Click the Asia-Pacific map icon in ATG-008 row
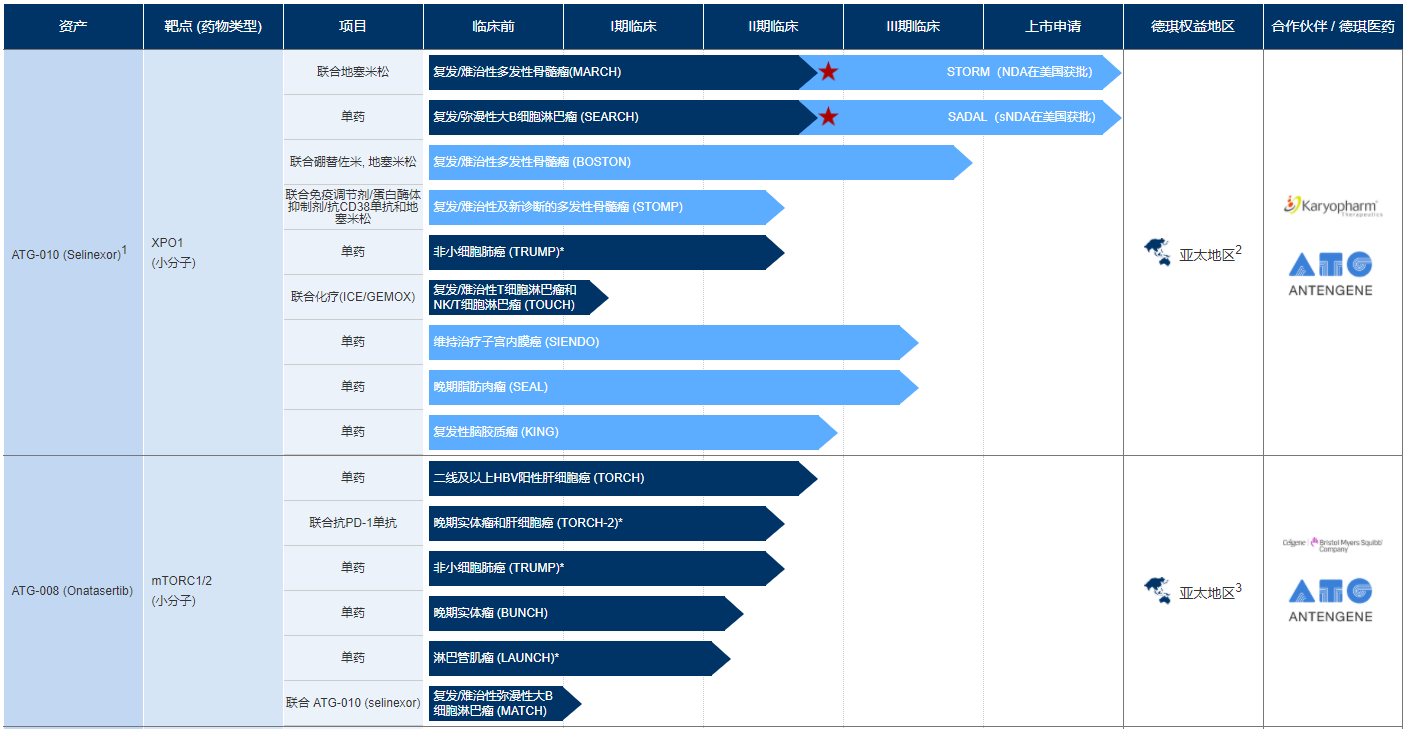The image size is (1406, 729). point(1157,591)
